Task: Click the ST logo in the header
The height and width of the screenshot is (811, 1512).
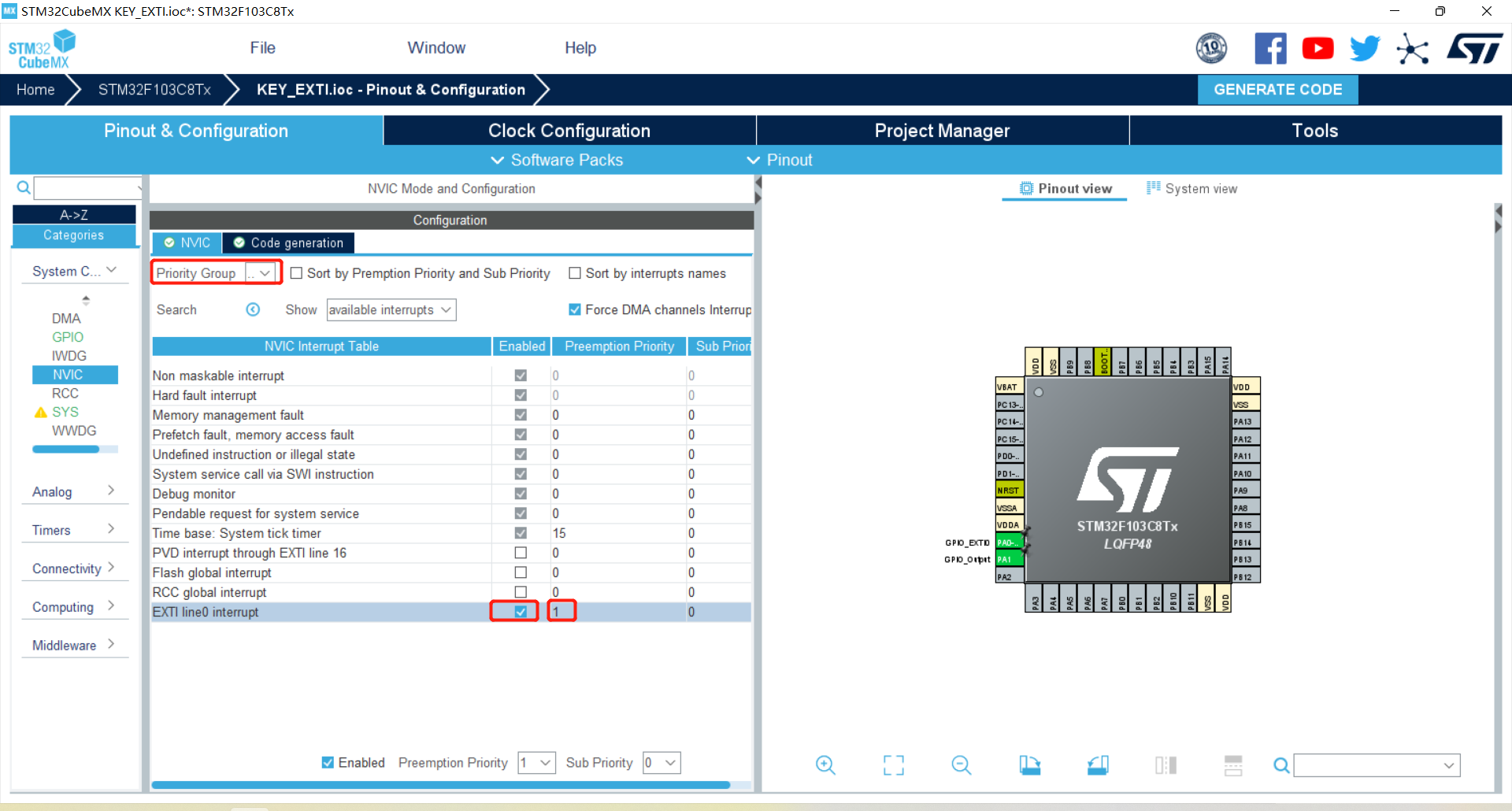Action: 1474,48
